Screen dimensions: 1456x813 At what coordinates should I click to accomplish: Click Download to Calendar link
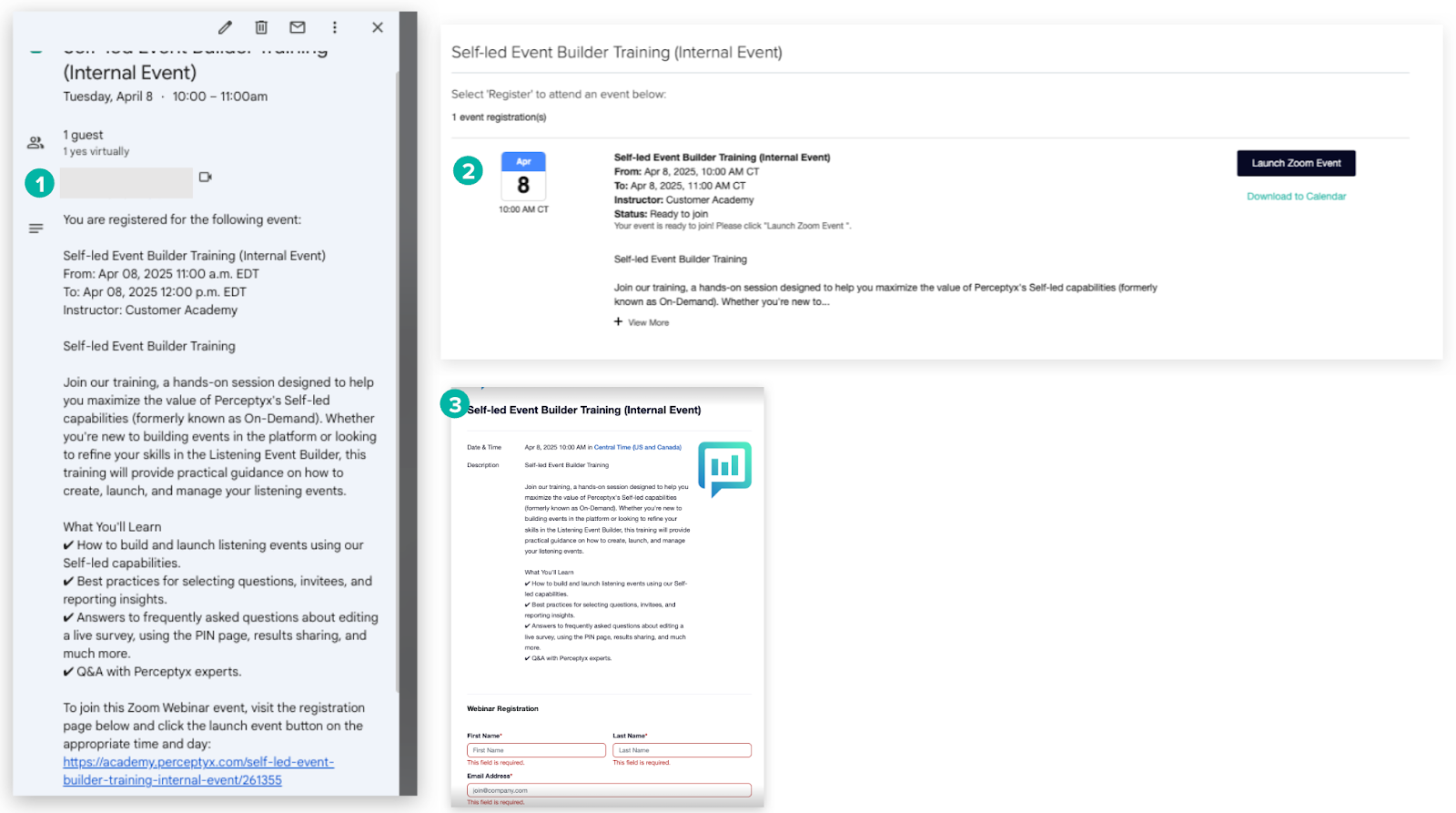[x=1296, y=197]
